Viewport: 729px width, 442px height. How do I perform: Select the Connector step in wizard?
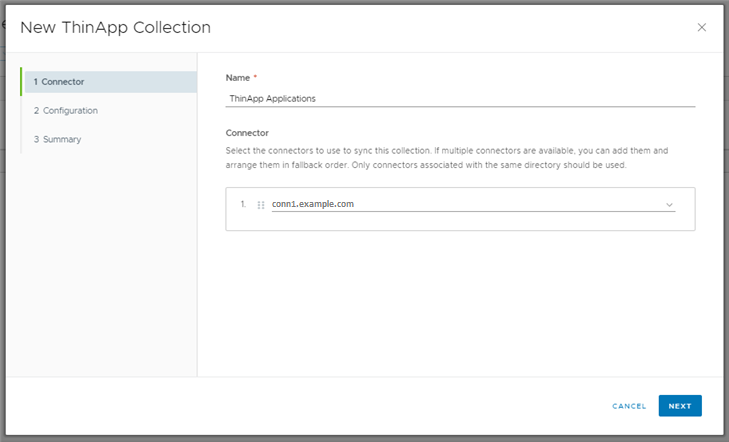coord(111,82)
